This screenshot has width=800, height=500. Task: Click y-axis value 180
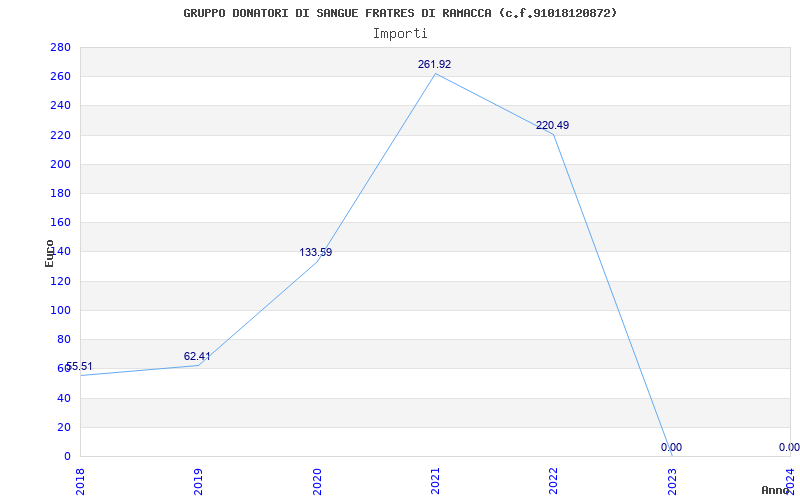[x=60, y=193]
